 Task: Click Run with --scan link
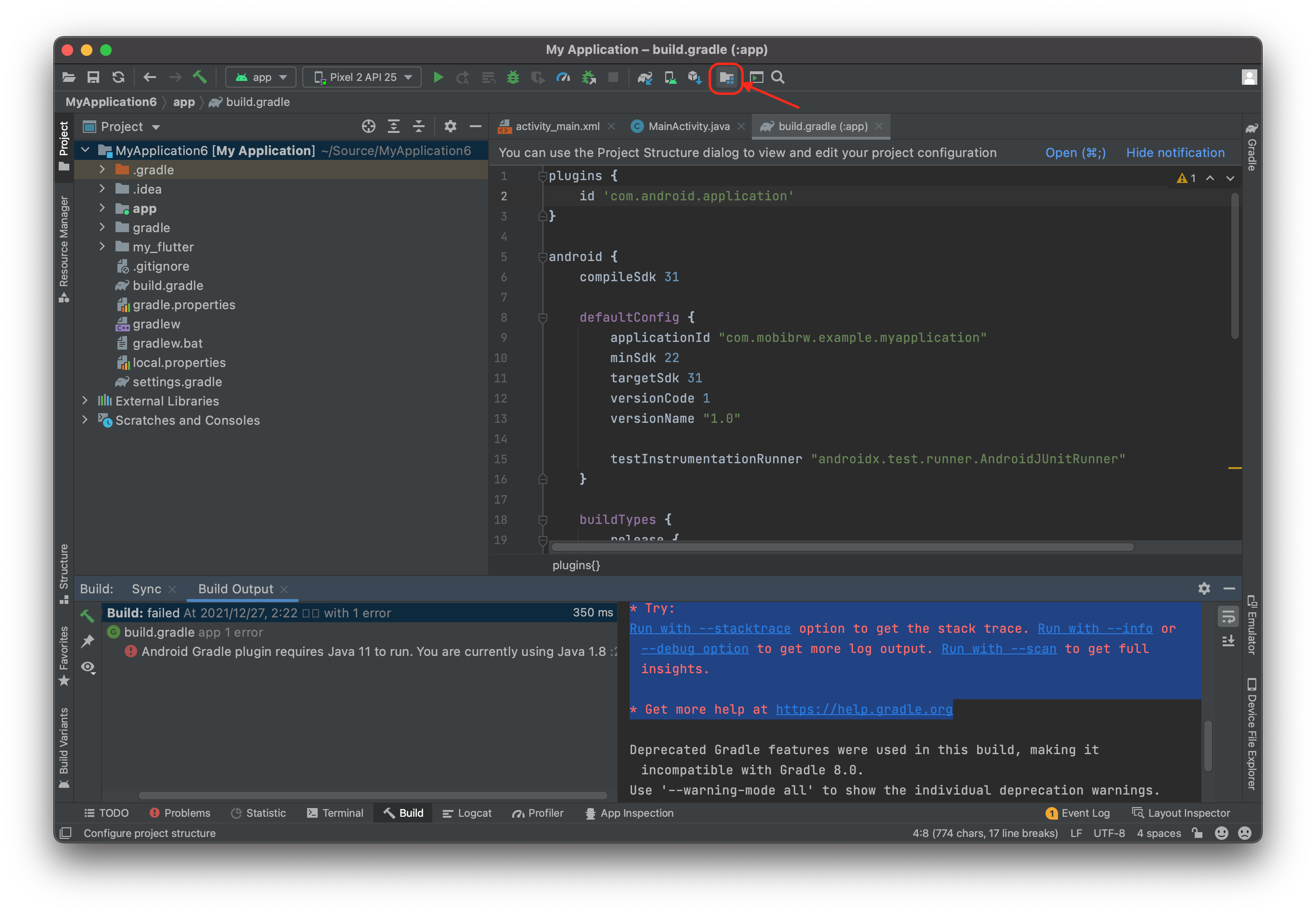coord(999,650)
